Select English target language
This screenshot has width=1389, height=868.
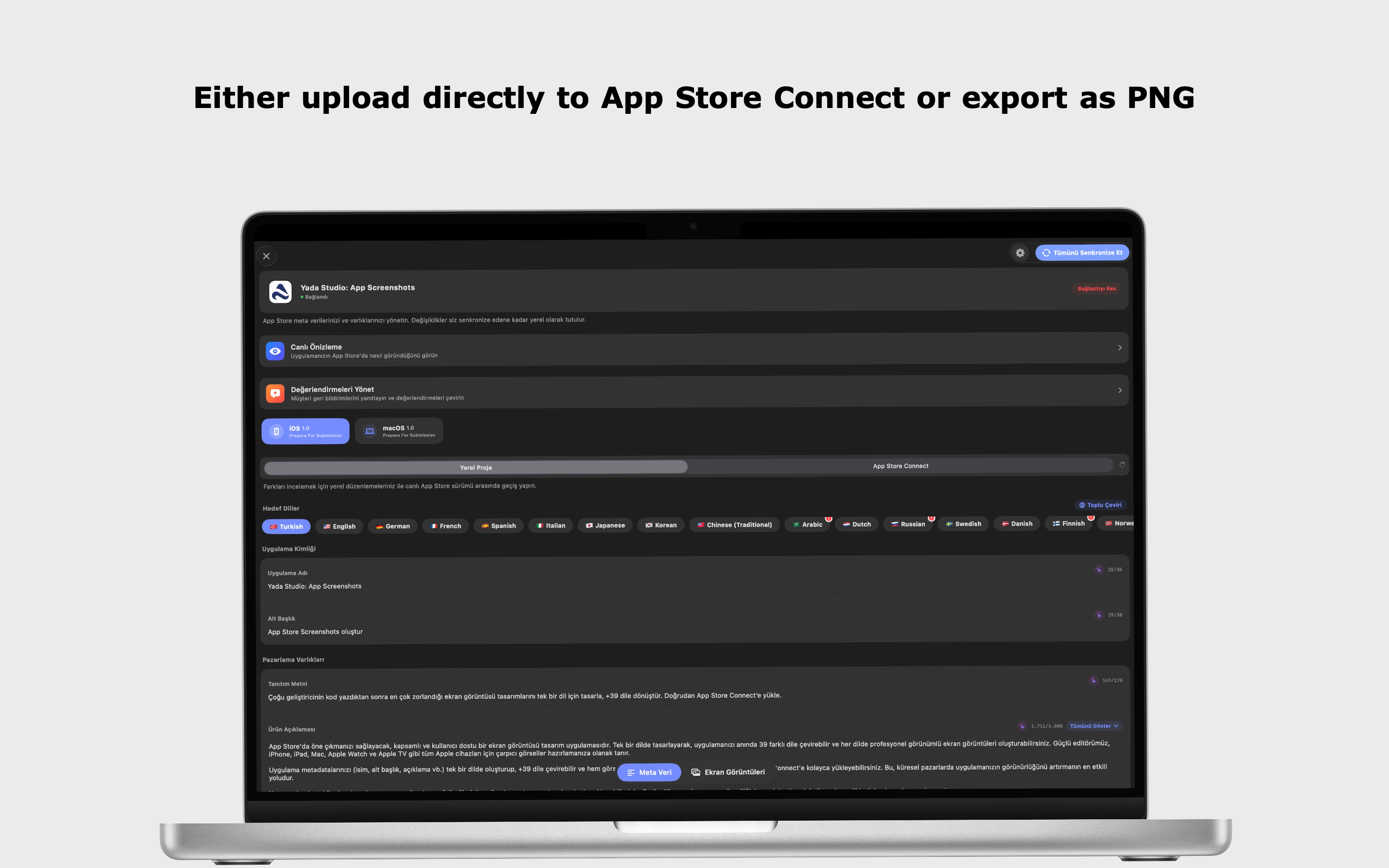point(339,527)
